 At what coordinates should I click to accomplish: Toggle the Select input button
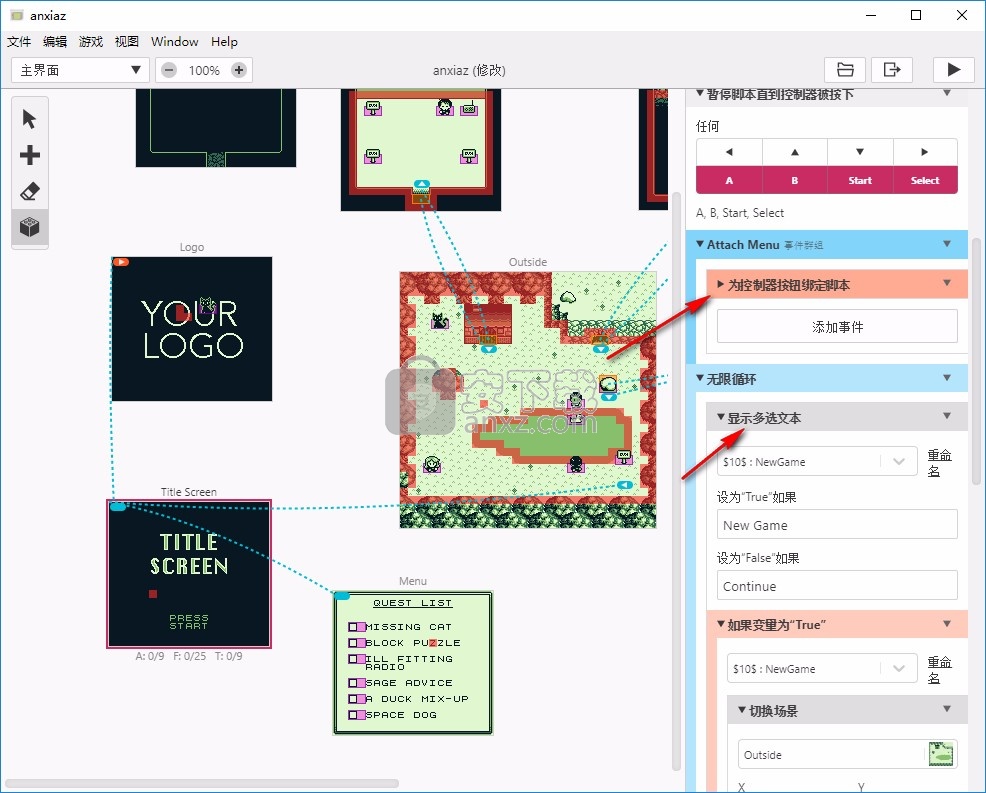[925, 180]
